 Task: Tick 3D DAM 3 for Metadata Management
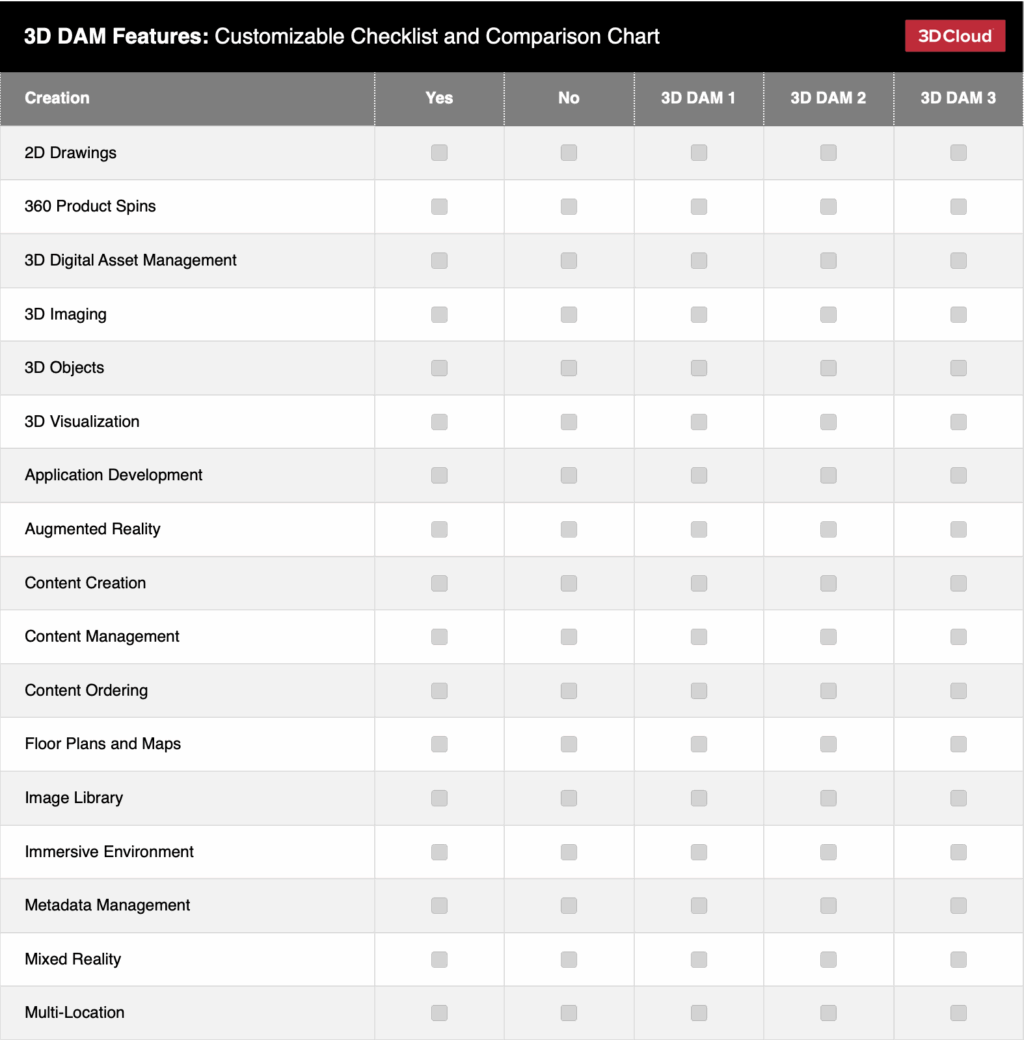tap(958, 905)
